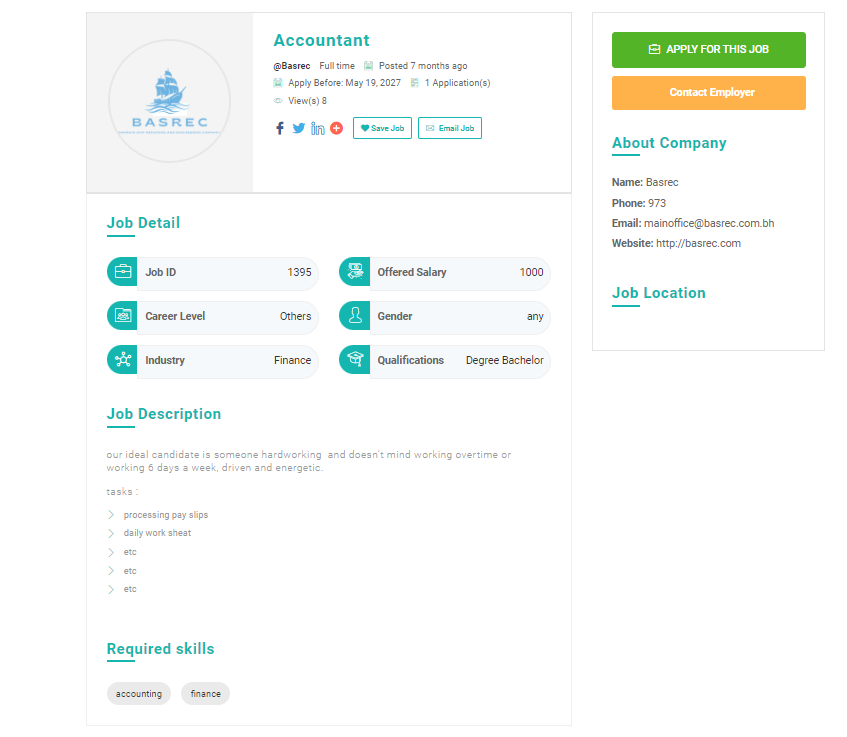Apply for this job
This screenshot has width=847, height=737.
pos(708,49)
